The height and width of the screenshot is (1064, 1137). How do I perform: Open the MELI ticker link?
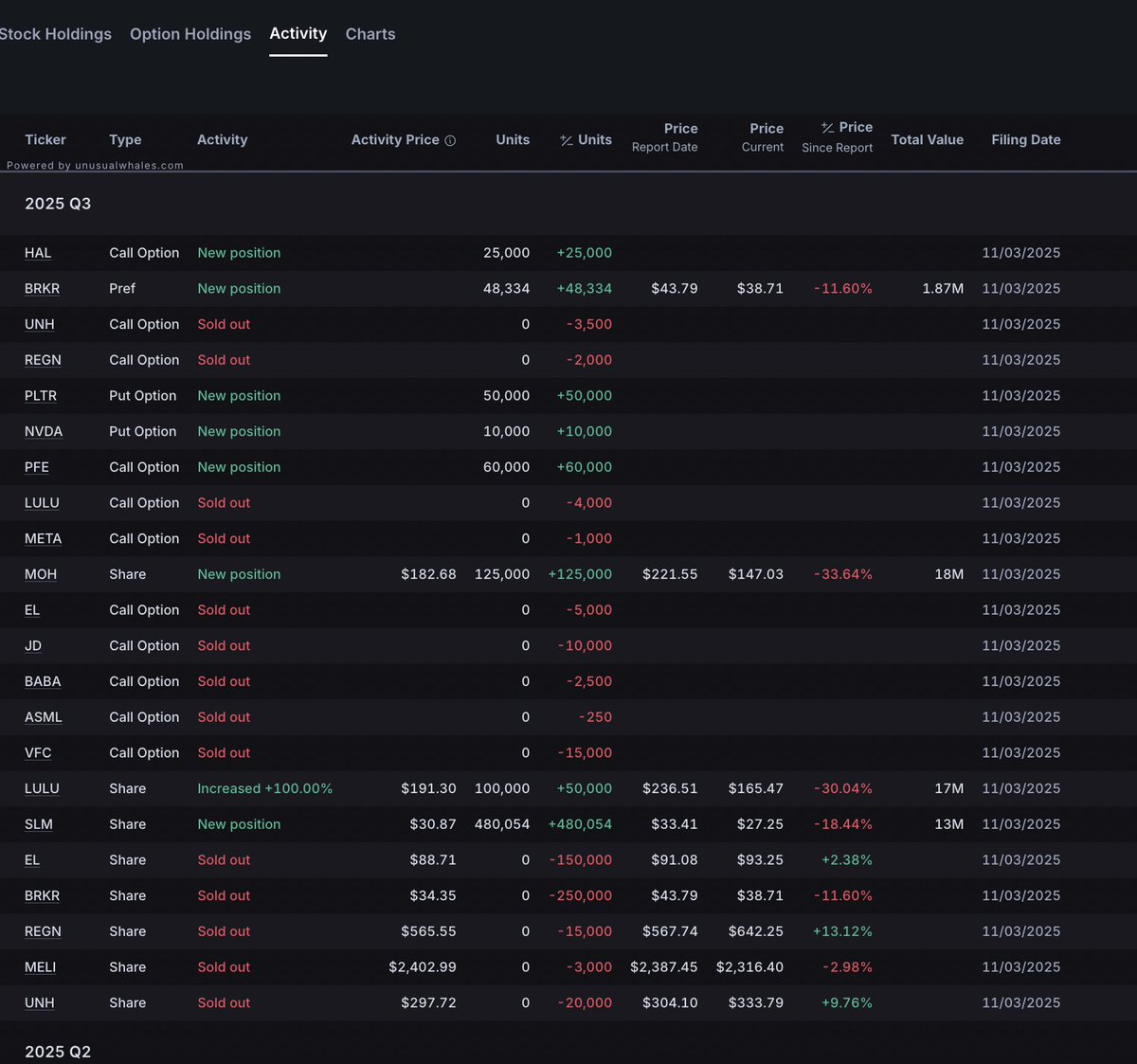40,967
